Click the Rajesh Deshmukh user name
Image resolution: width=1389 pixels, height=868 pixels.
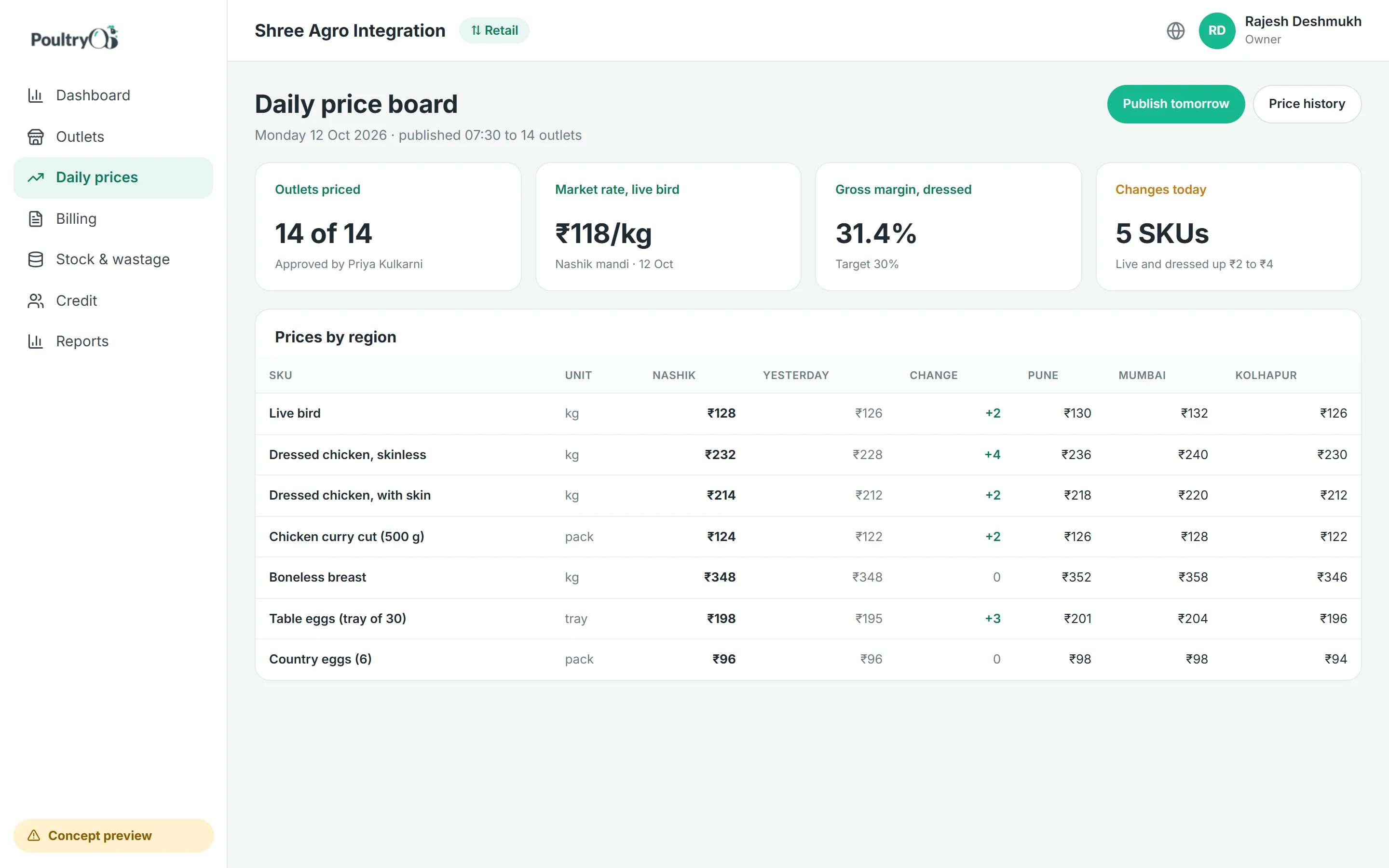(x=1303, y=21)
